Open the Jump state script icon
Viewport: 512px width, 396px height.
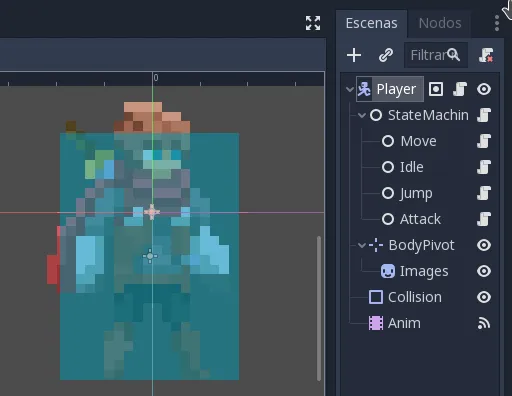coord(484,193)
